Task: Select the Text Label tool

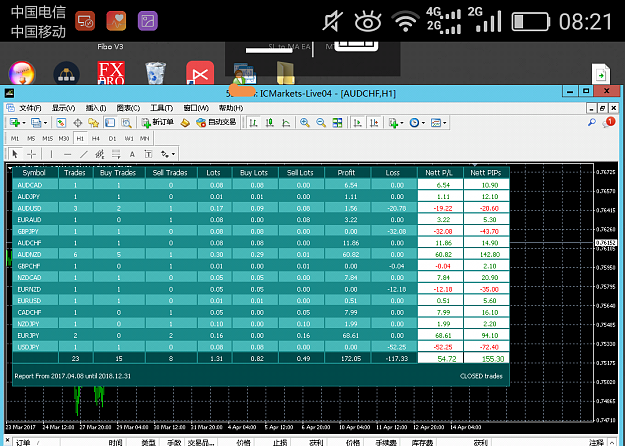Action: tap(148, 154)
